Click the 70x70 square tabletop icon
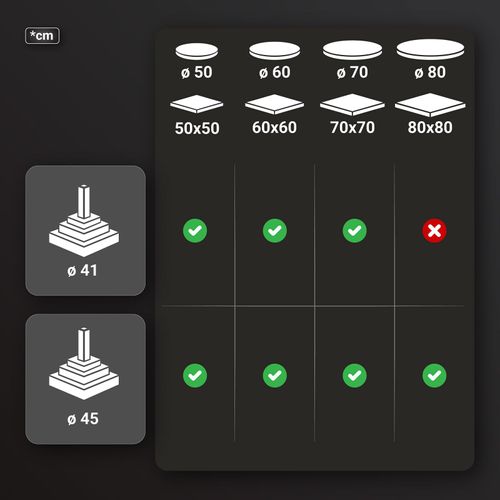 352,104
